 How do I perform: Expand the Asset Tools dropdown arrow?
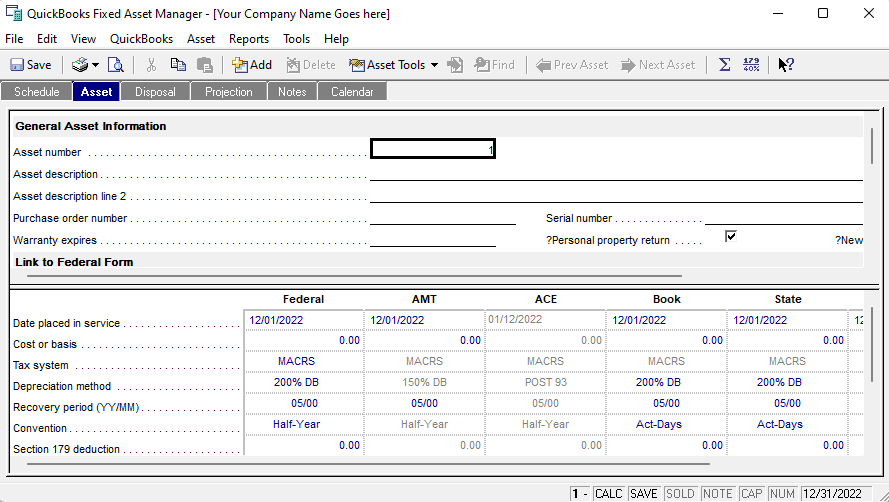click(x=434, y=65)
